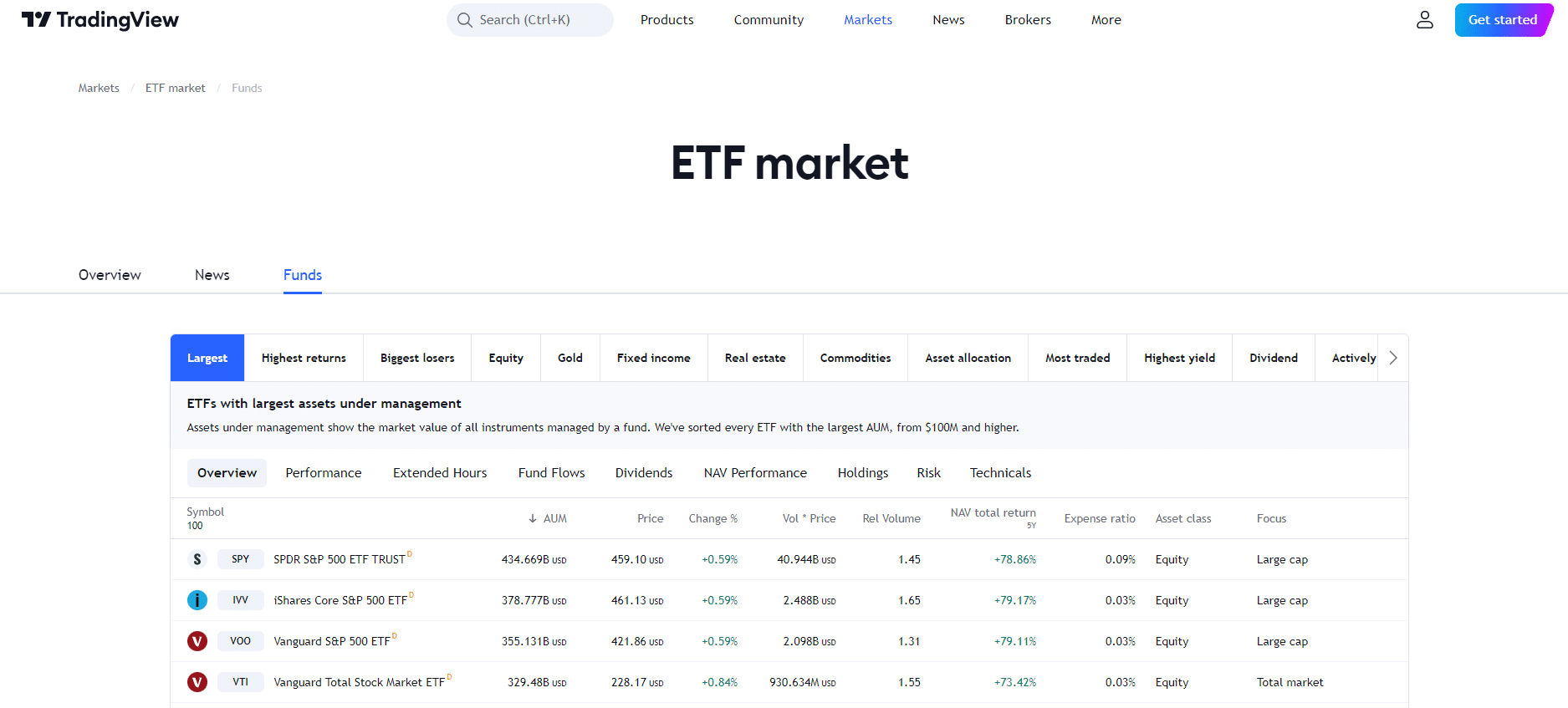Image resolution: width=1568 pixels, height=708 pixels.
Task: Sort by Price column header
Action: click(x=650, y=518)
